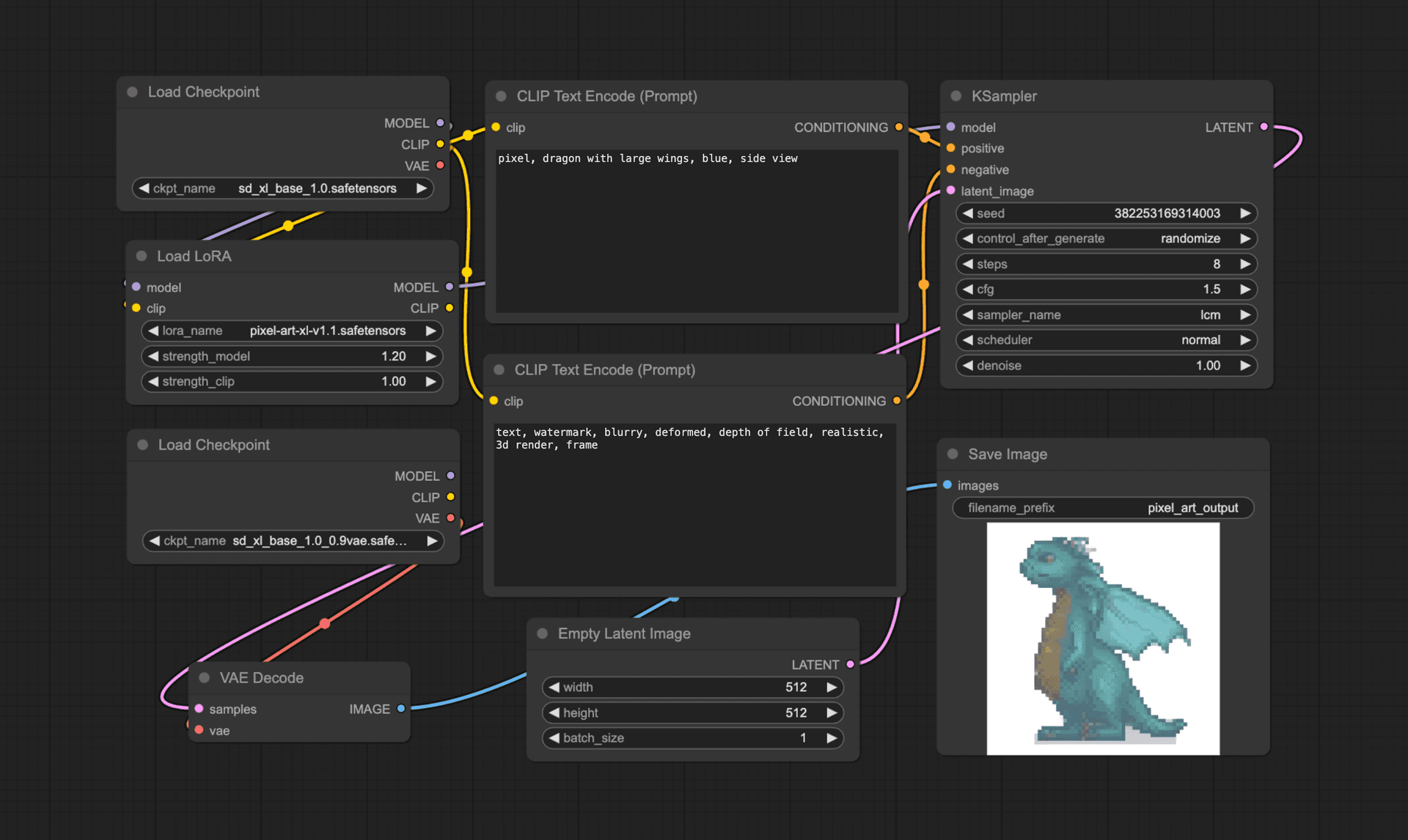Click the MODEL output socket of sd_xl_base_1.0_0.9vae checkpoint

(x=450, y=476)
